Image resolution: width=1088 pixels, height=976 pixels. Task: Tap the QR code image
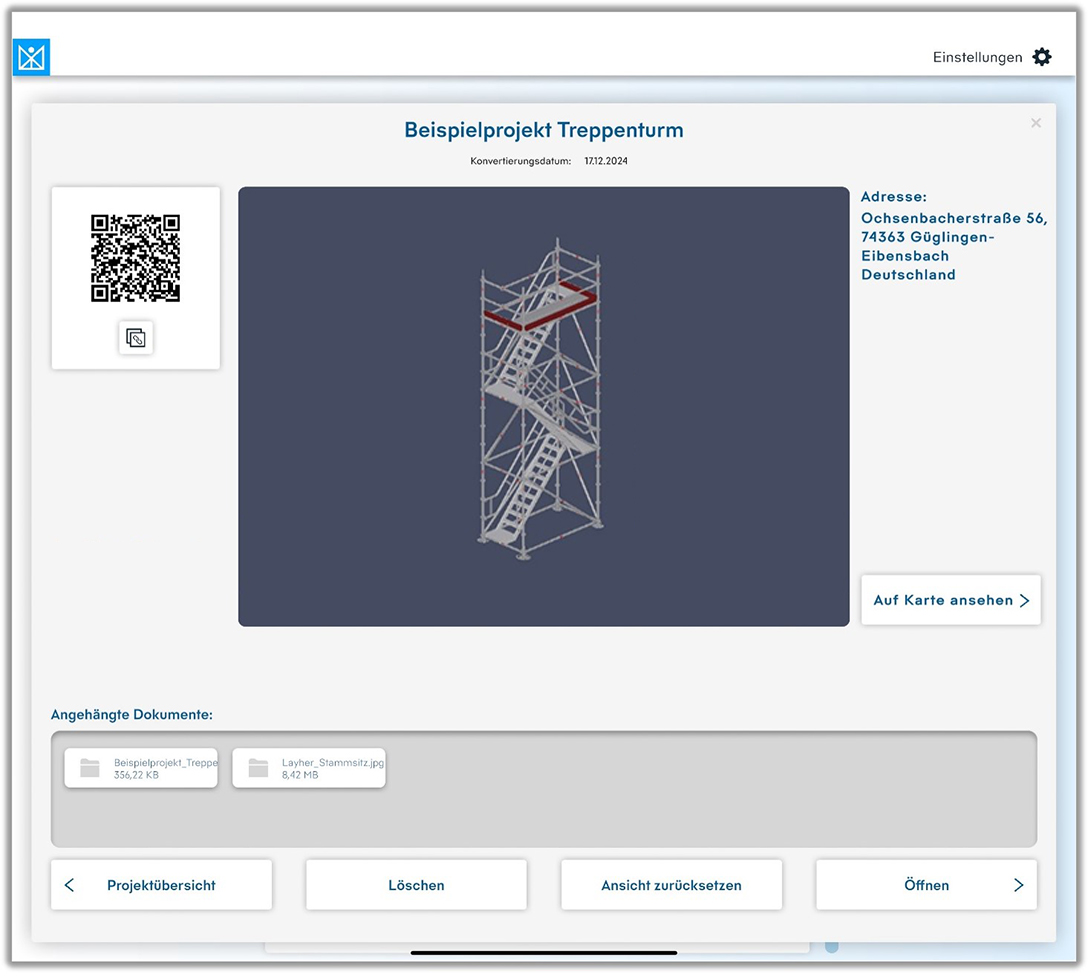[136, 258]
